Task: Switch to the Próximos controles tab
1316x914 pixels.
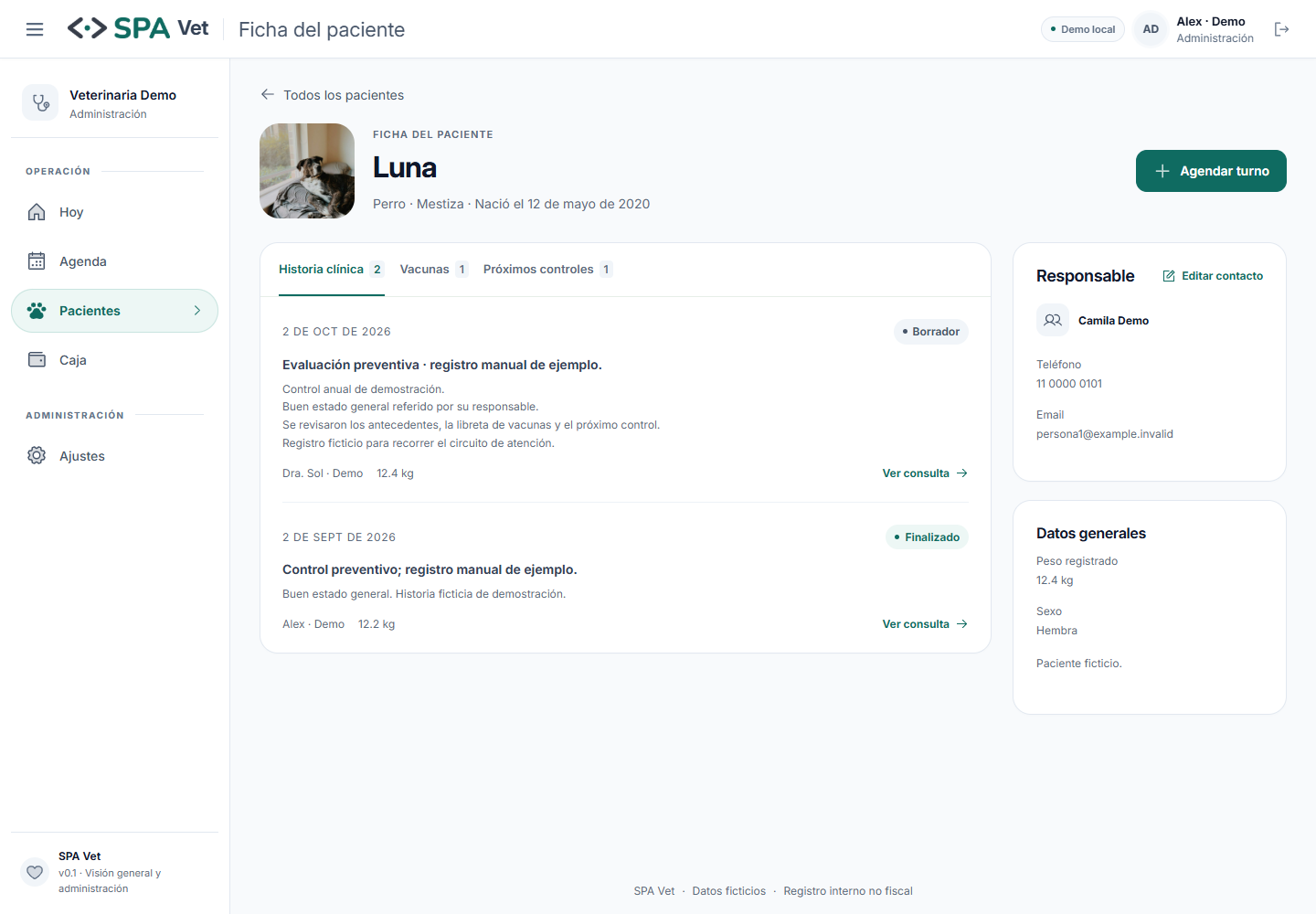Action: [x=547, y=270]
